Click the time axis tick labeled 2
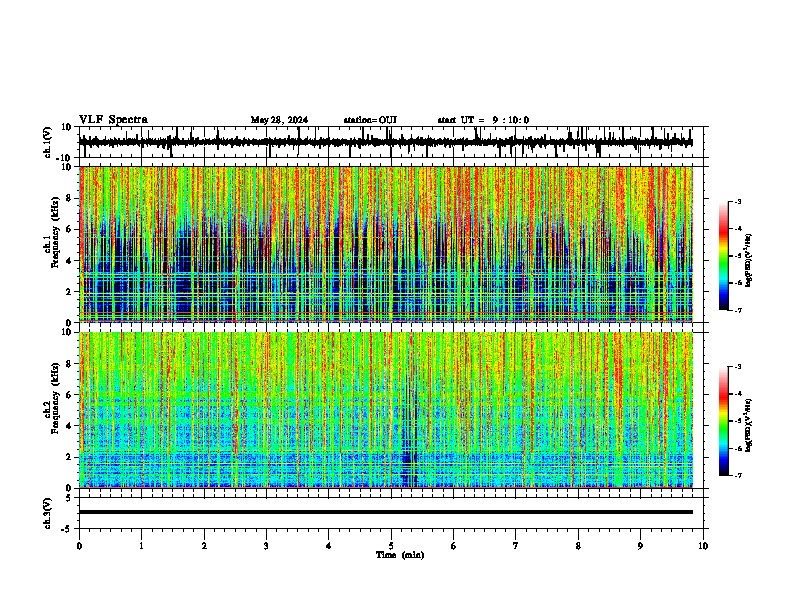The image size is (792, 612). pos(204,546)
